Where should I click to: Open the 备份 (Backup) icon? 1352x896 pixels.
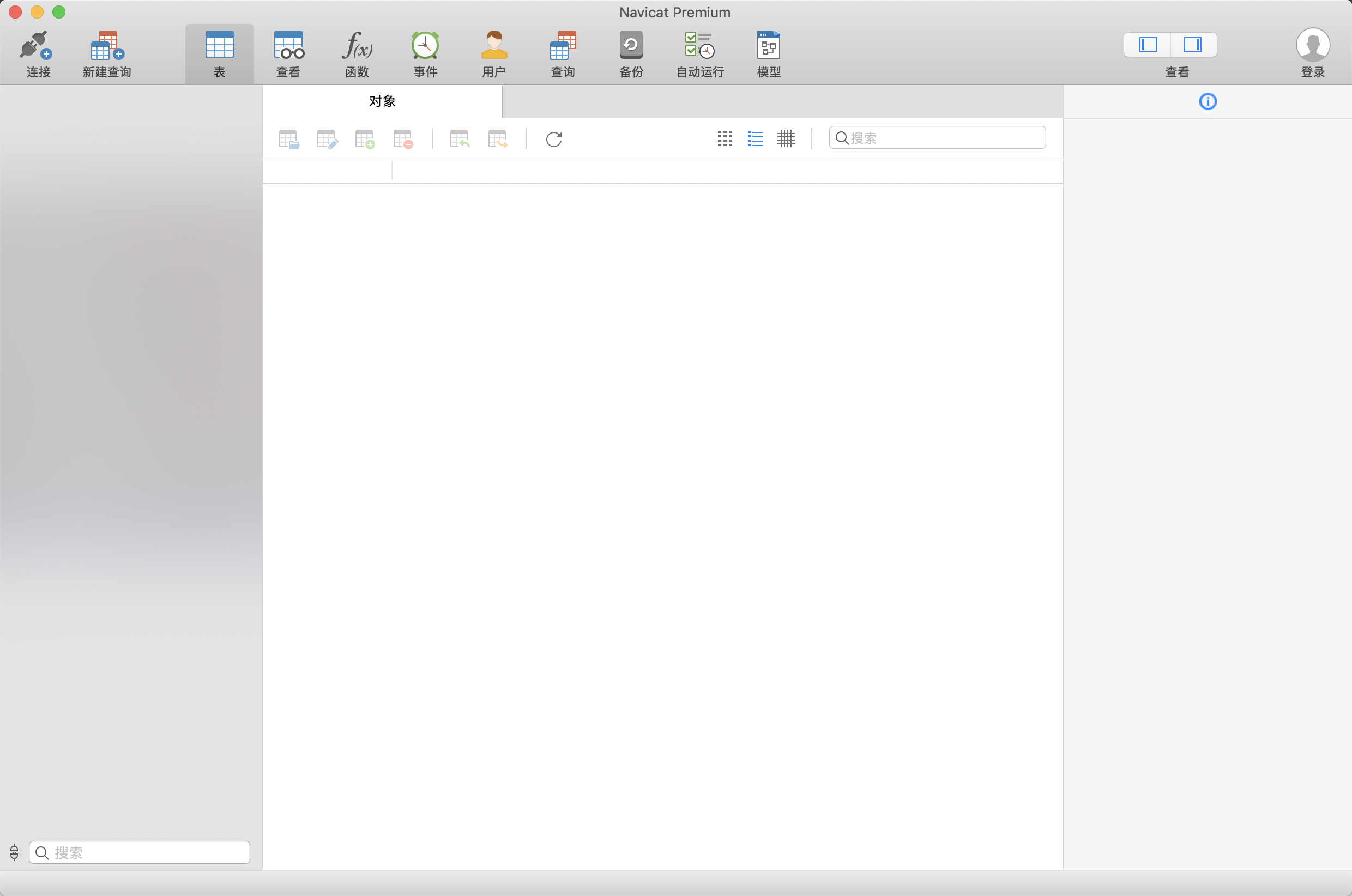coord(631,45)
